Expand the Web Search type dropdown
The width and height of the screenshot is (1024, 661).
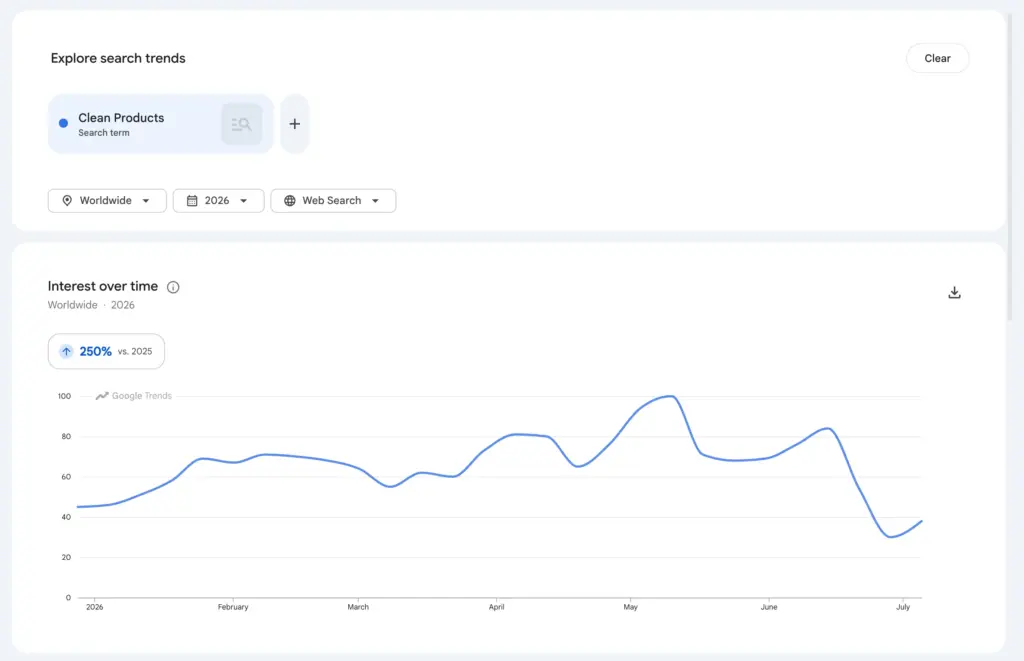point(333,201)
